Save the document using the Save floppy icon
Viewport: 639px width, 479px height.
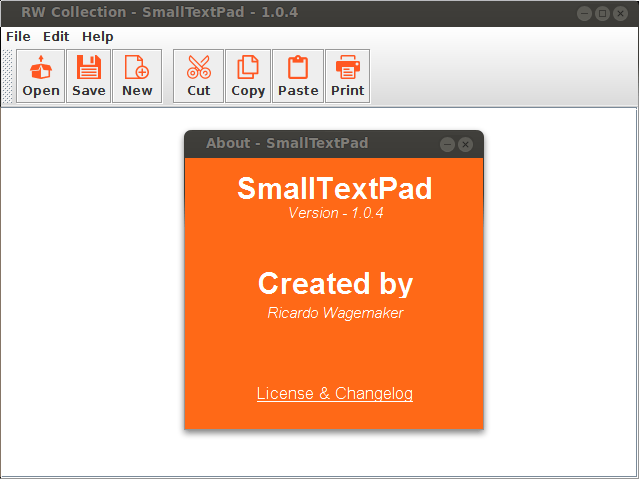(x=88, y=76)
